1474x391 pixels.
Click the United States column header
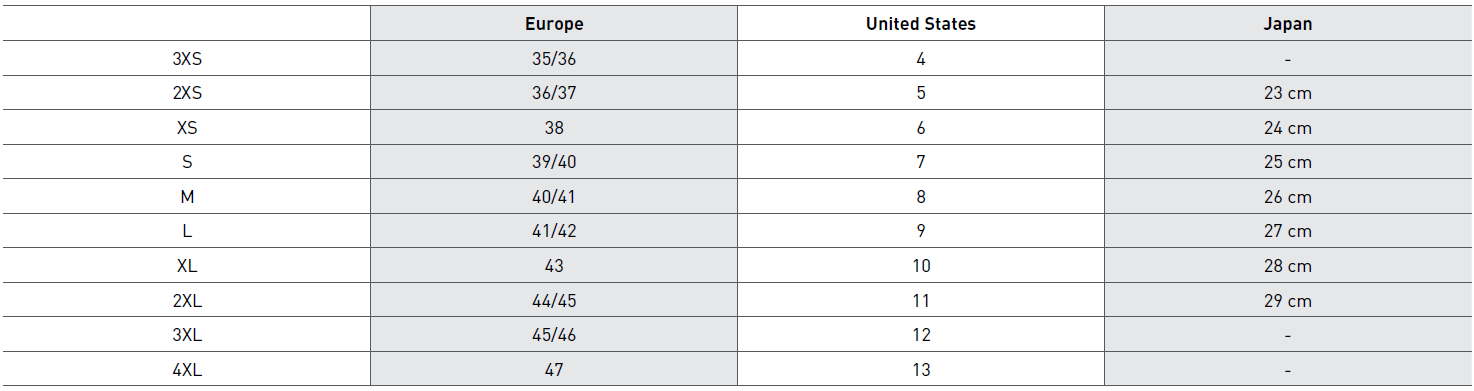[x=921, y=24]
